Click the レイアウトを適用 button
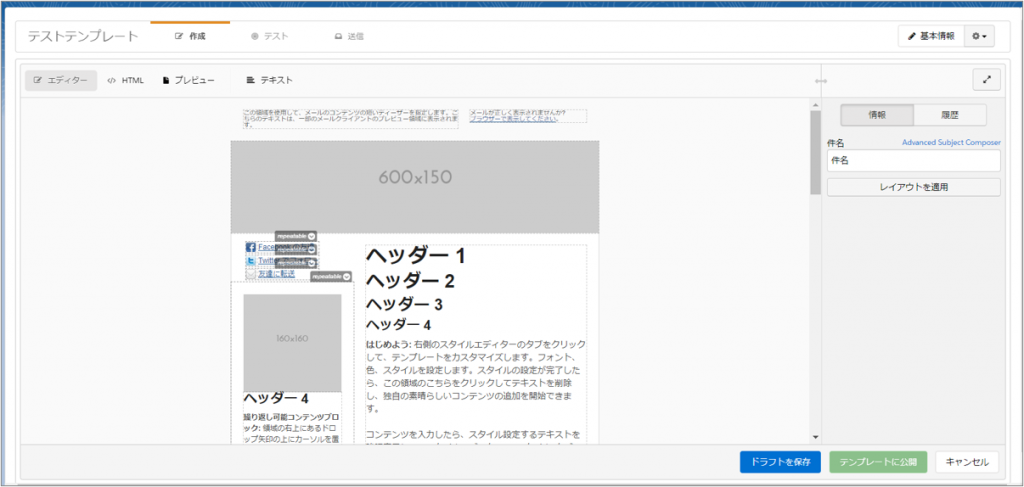The width and height of the screenshot is (1024, 487). coord(913,187)
